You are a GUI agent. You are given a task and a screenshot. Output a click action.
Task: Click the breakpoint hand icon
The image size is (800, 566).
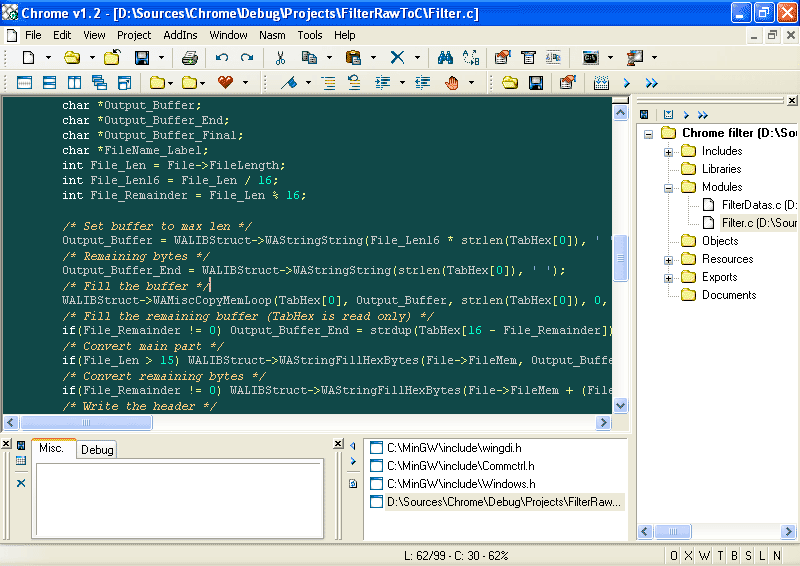coord(452,83)
